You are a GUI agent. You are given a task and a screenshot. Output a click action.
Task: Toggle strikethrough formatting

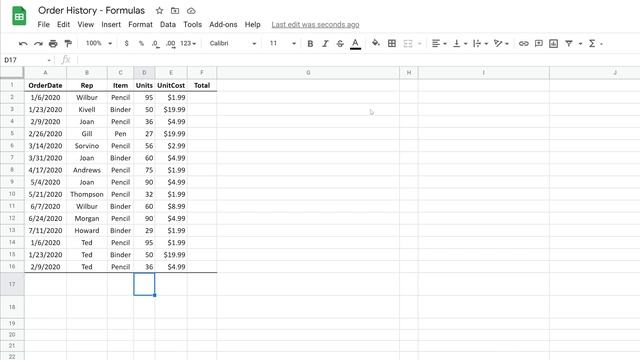(340, 43)
